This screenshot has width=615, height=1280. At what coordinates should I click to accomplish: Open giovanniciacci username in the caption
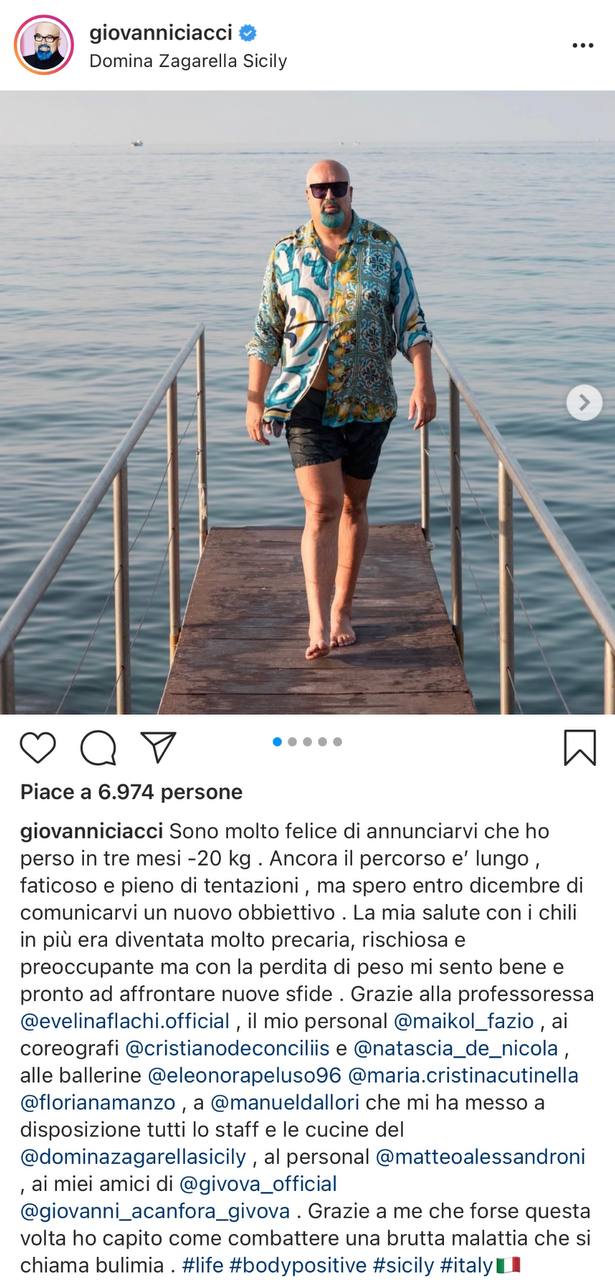click(x=92, y=830)
